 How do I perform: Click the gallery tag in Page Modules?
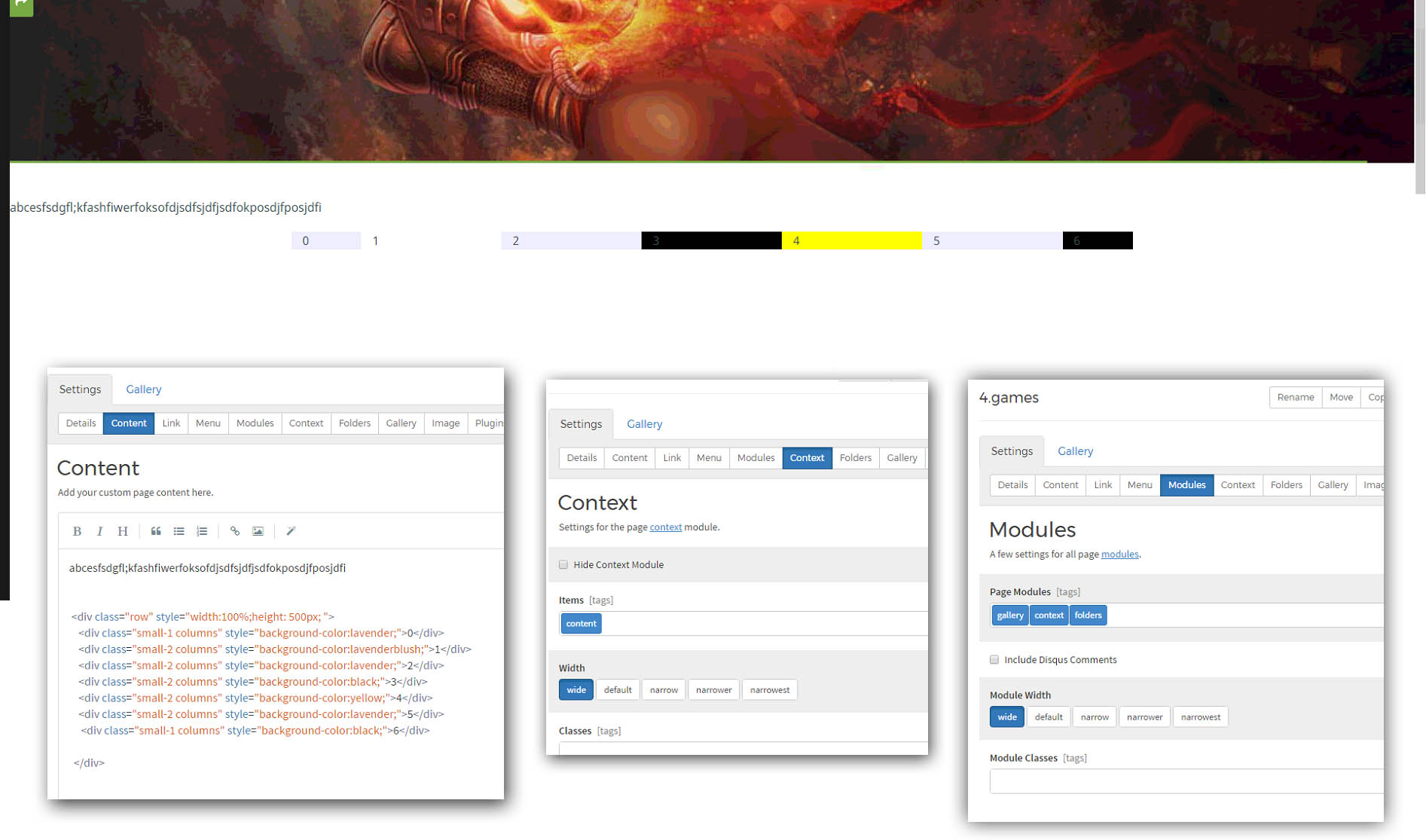[x=1010, y=615]
